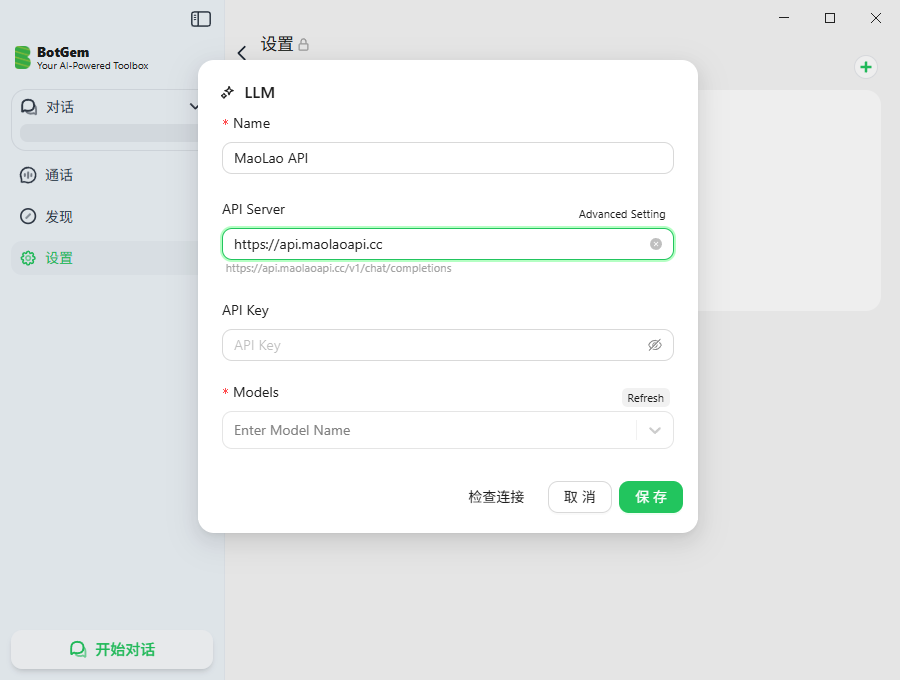Click the green plus add button
Screen dimensions: 900x680
coord(866,67)
